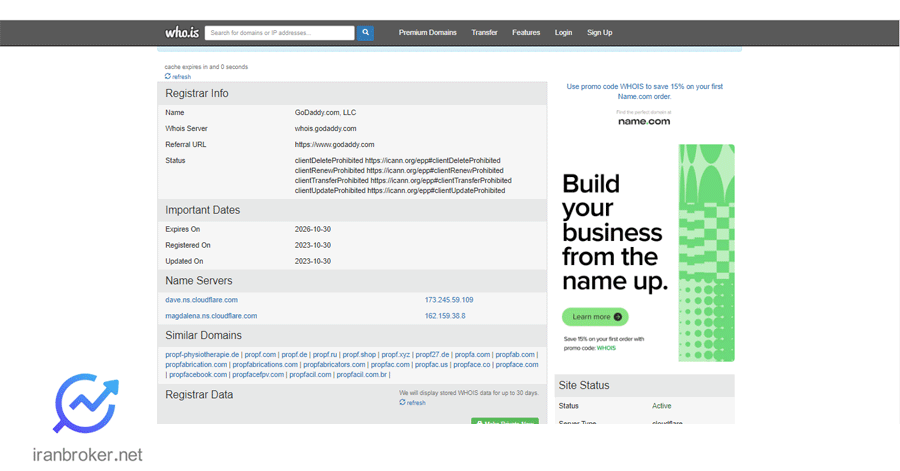Open propfac.us similar domain

pyautogui.click(x=431, y=364)
